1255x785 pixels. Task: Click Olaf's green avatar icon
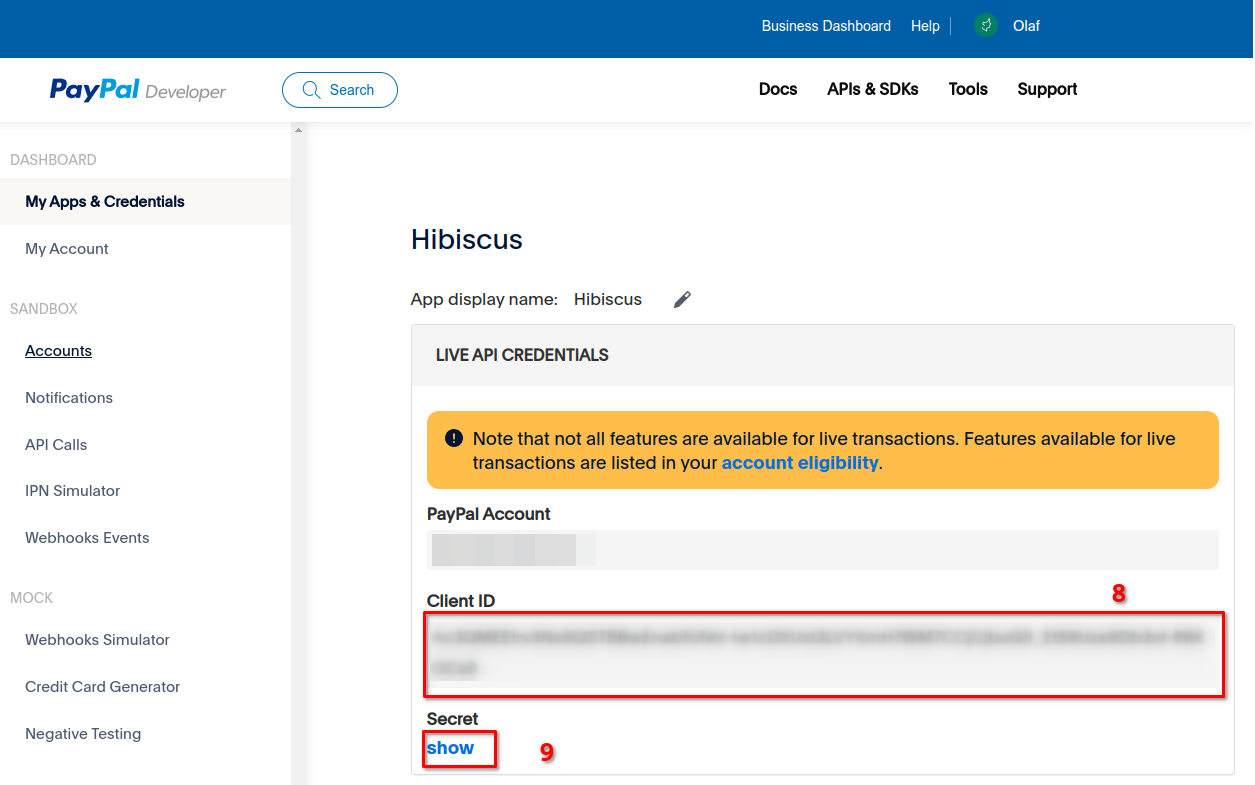986,26
